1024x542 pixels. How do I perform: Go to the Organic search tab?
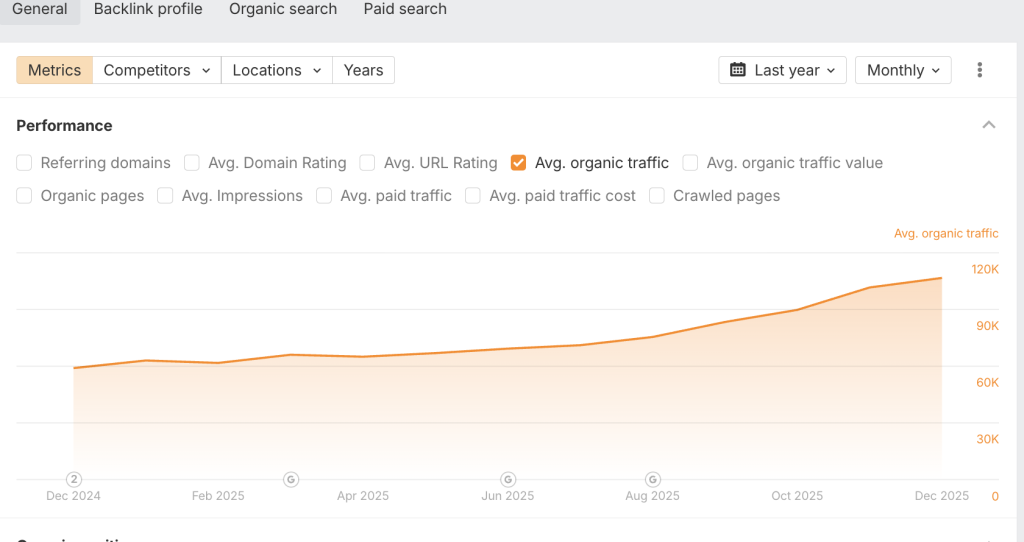point(283,10)
